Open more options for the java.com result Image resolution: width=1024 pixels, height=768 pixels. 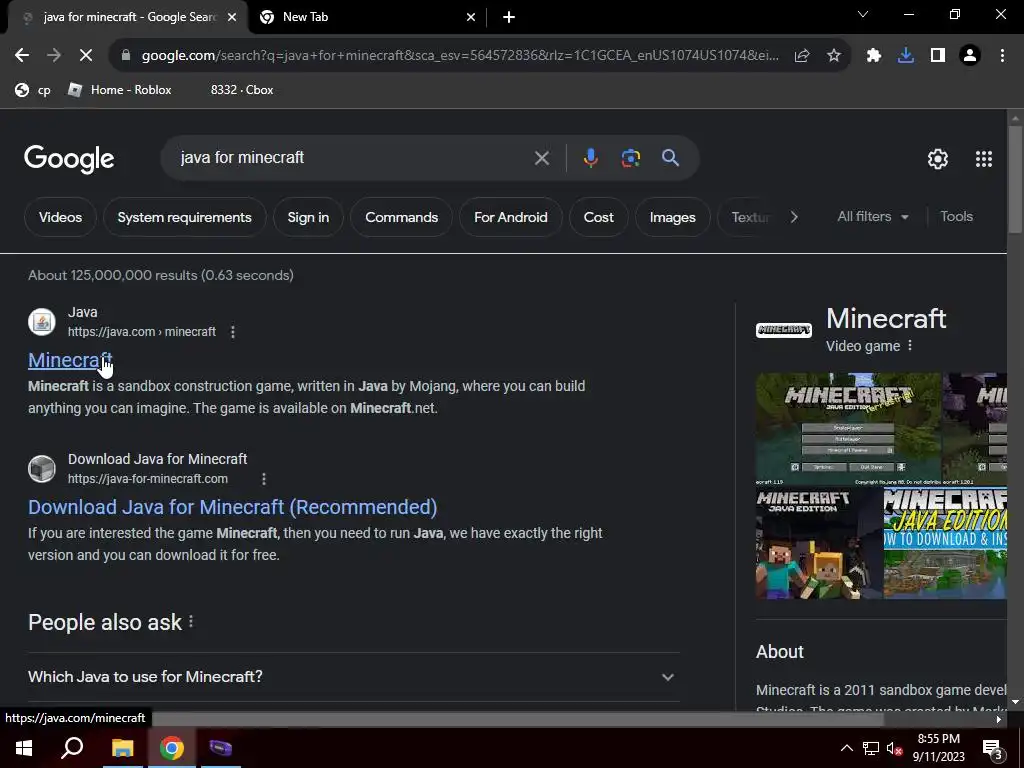pos(232,332)
